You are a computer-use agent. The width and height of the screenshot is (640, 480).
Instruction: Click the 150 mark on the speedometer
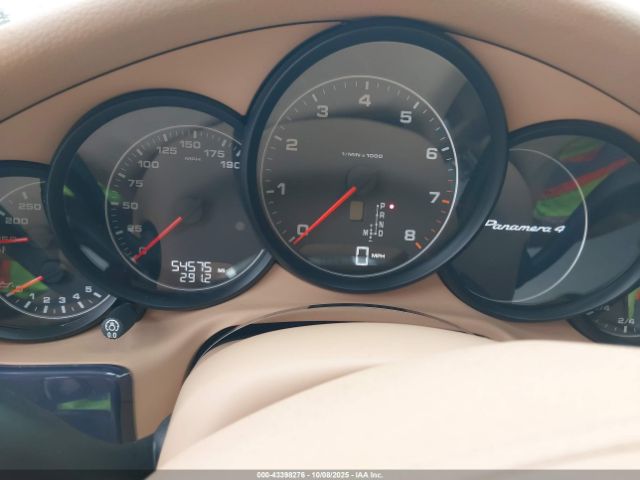point(189,144)
